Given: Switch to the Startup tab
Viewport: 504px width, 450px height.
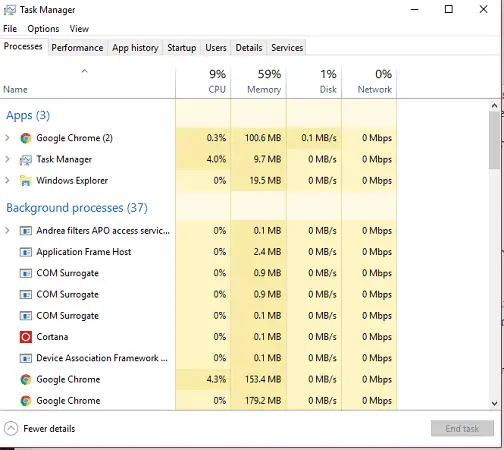Looking at the screenshot, I should click(182, 48).
